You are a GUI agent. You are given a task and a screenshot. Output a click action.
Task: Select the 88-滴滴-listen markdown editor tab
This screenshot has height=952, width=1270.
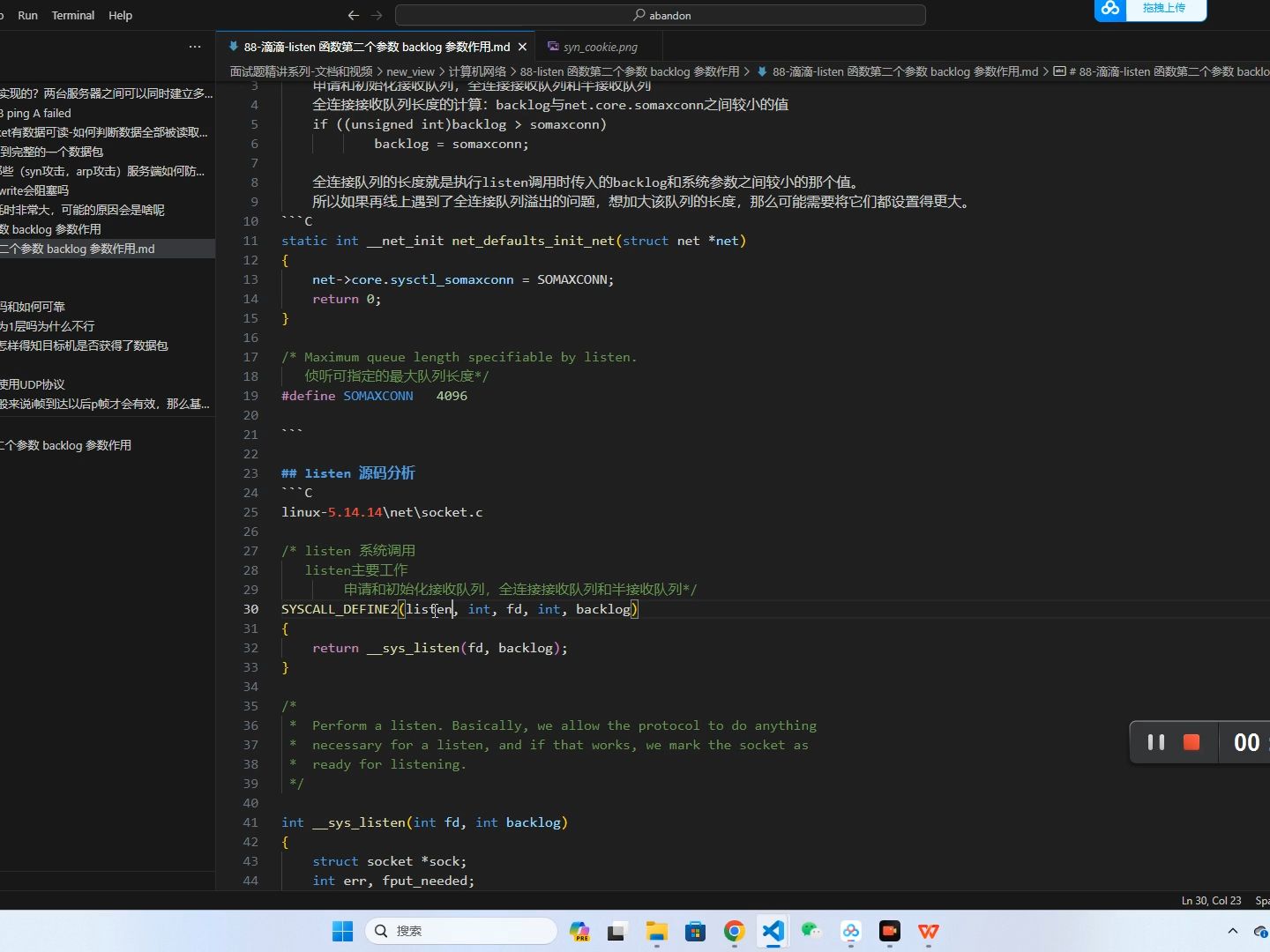point(377,47)
